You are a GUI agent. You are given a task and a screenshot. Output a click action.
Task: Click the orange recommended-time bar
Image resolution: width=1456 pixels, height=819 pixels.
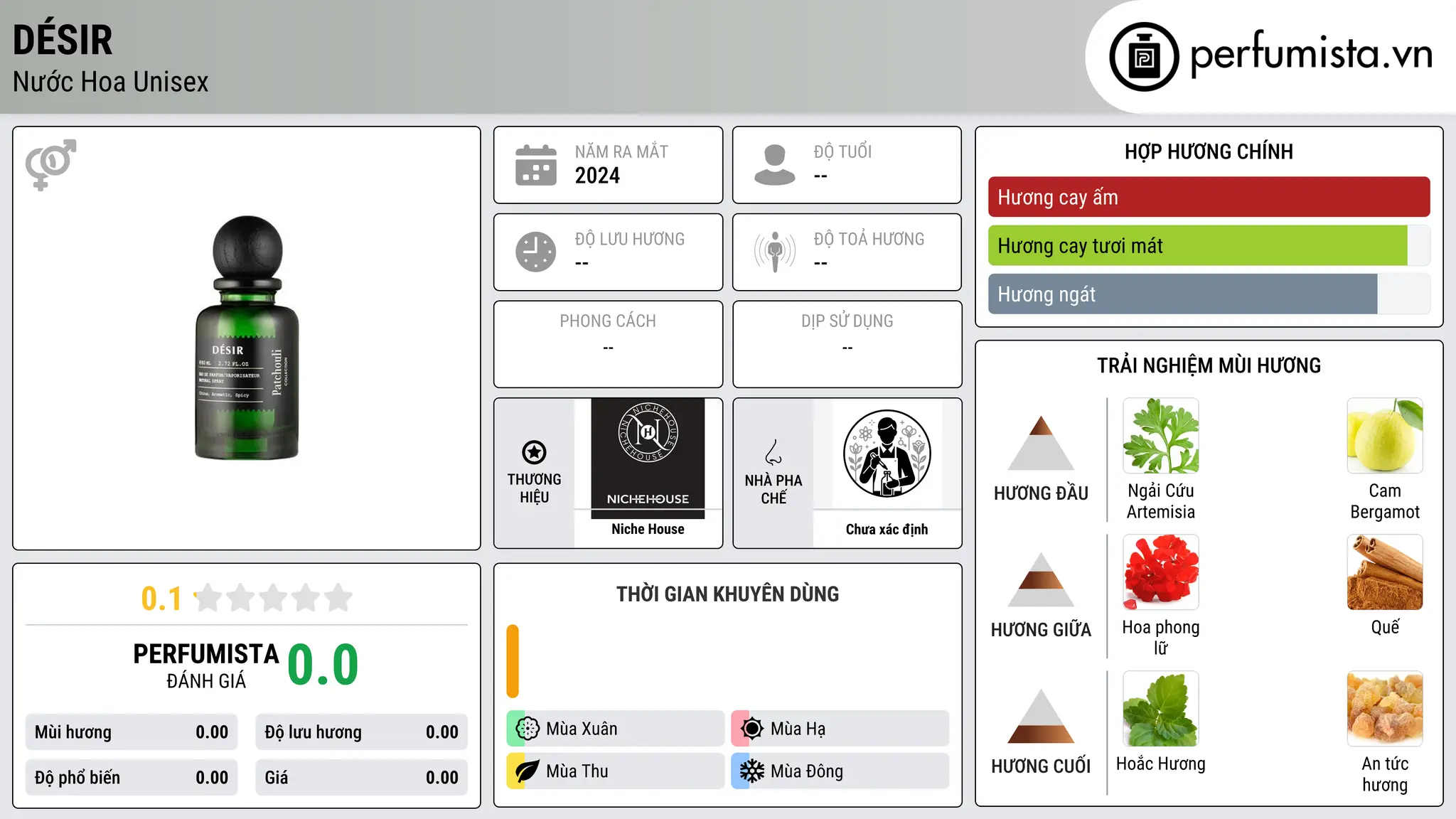click(513, 661)
